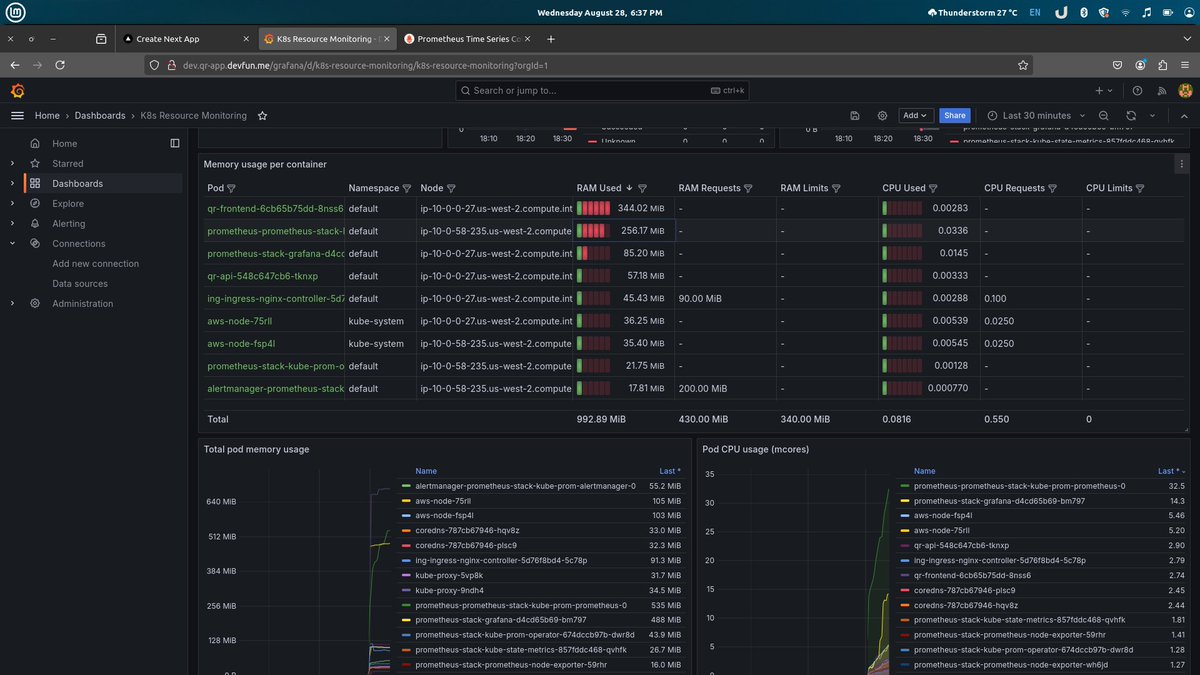1200x675 pixels.
Task: Click the Wi-Fi network tray icon
Action: (1125, 12)
